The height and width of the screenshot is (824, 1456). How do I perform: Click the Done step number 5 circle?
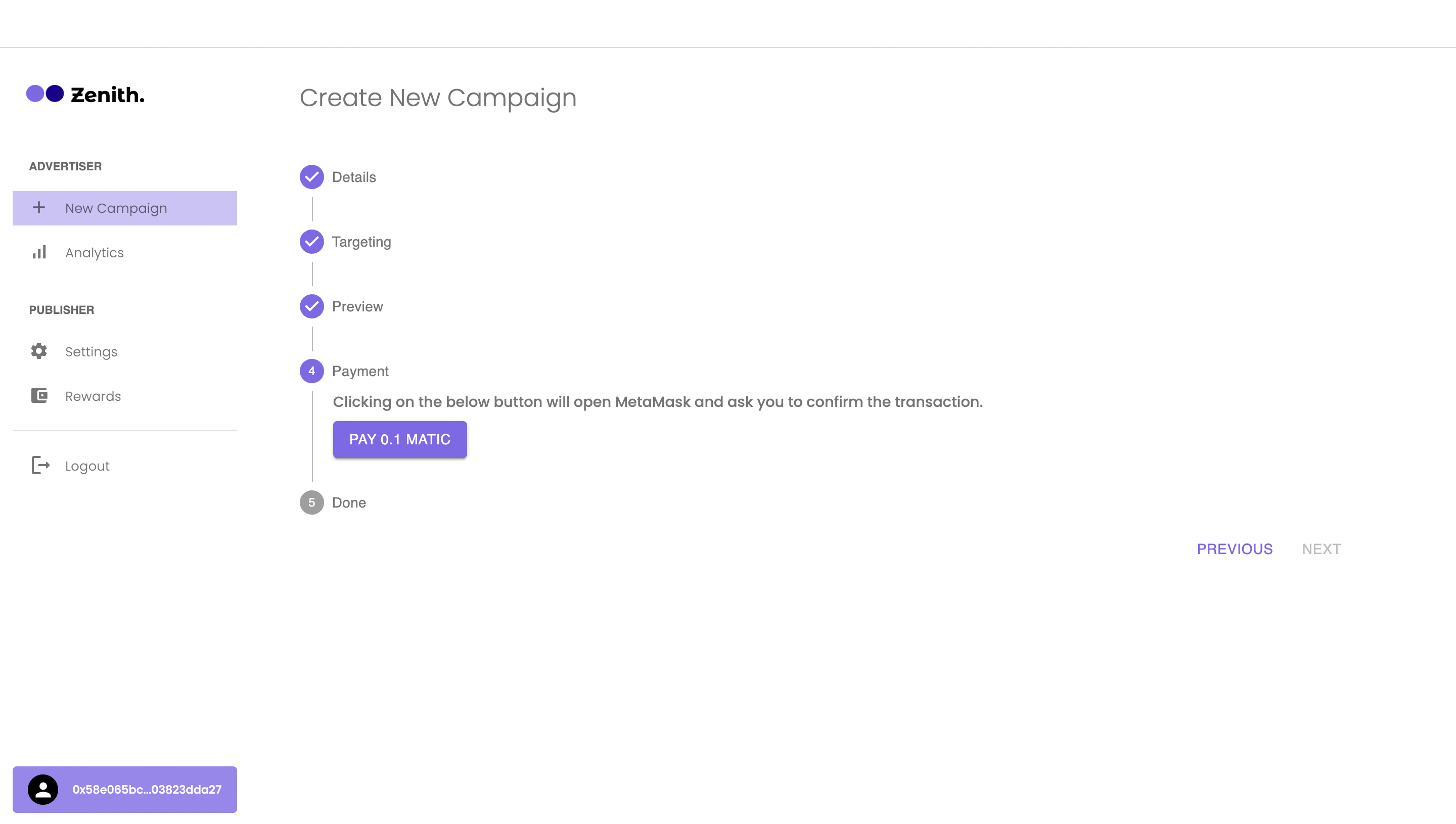click(312, 502)
